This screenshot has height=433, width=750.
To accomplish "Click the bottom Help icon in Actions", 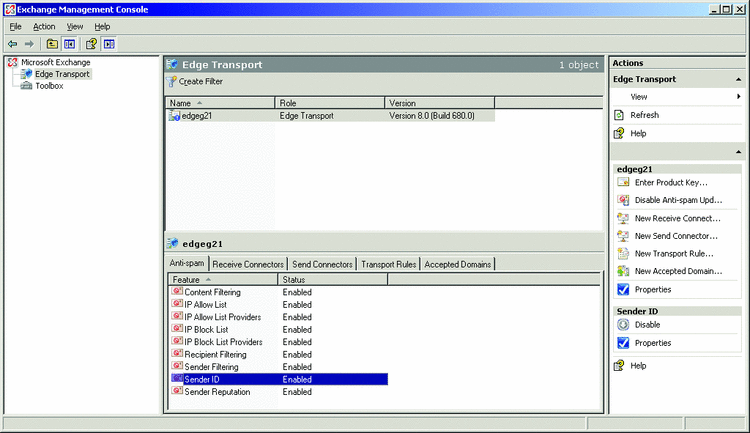I will (619, 366).
